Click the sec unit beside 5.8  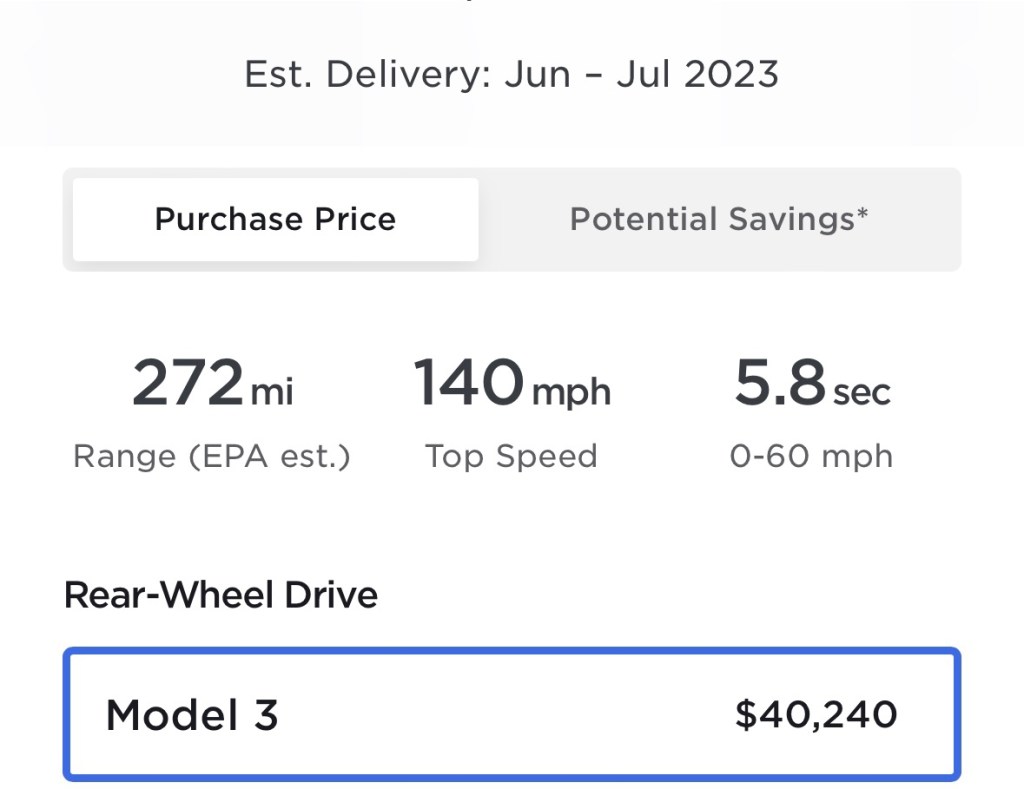tap(861, 392)
